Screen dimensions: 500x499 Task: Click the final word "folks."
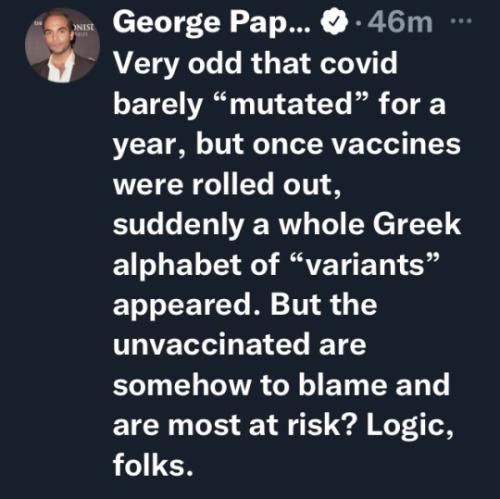pyautogui.click(x=153, y=465)
